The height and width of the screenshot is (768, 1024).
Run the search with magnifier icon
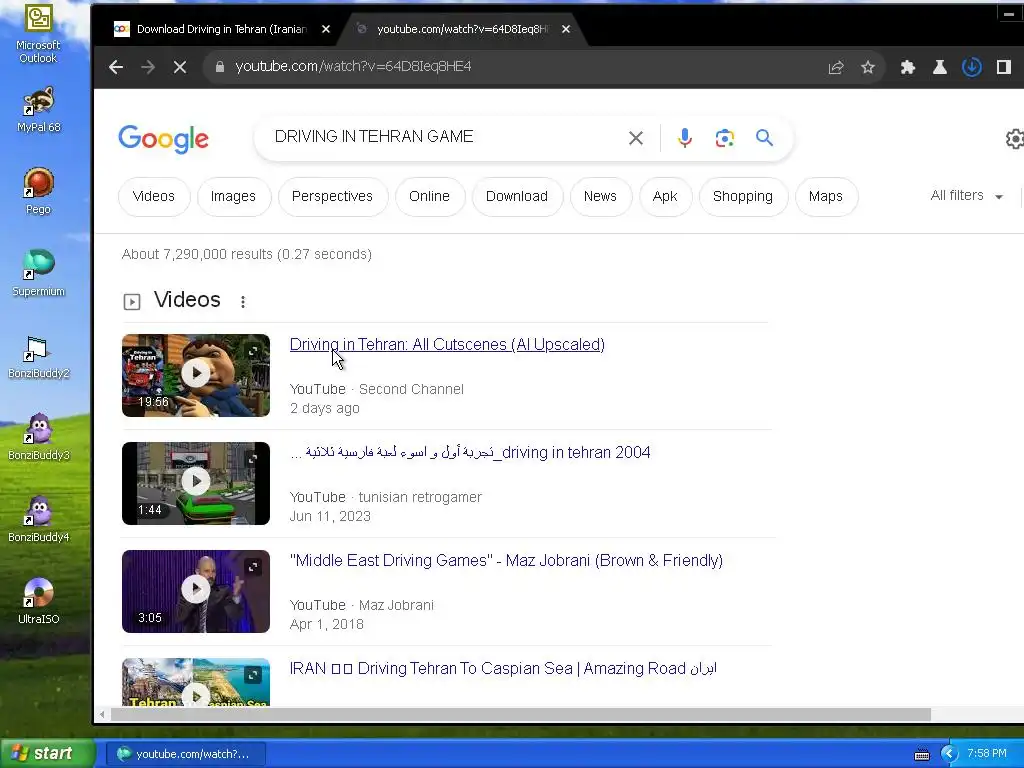pyautogui.click(x=764, y=138)
